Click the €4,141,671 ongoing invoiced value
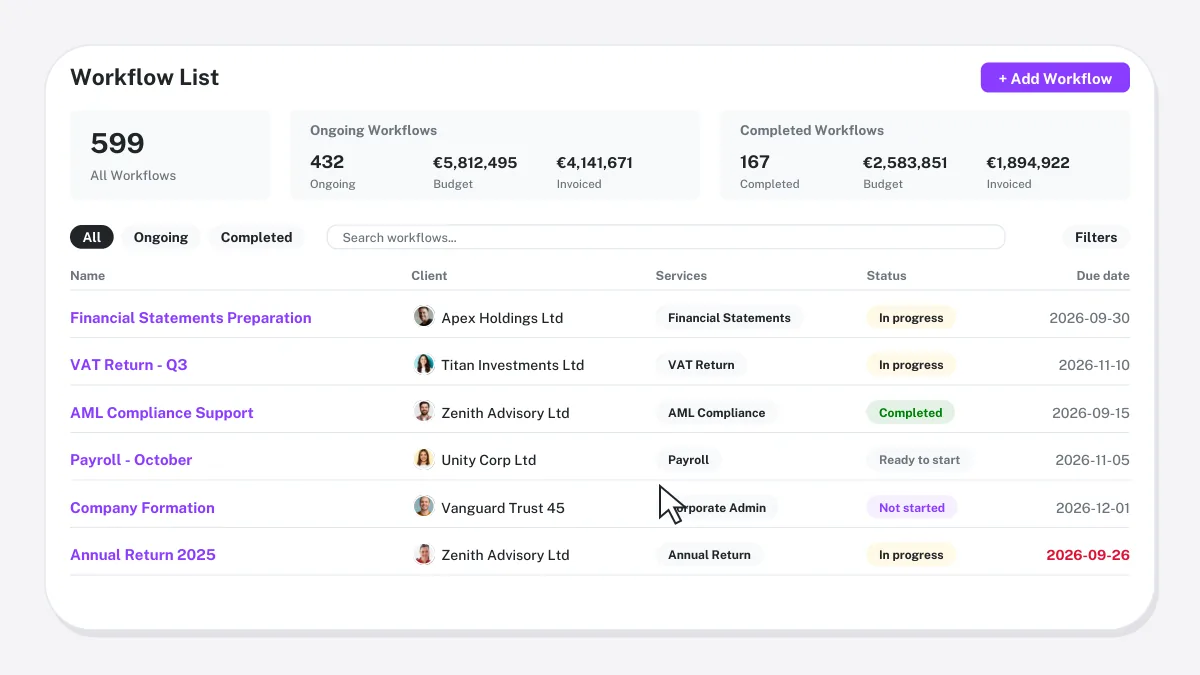This screenshot has height=675, width=1200. point(595,162)
